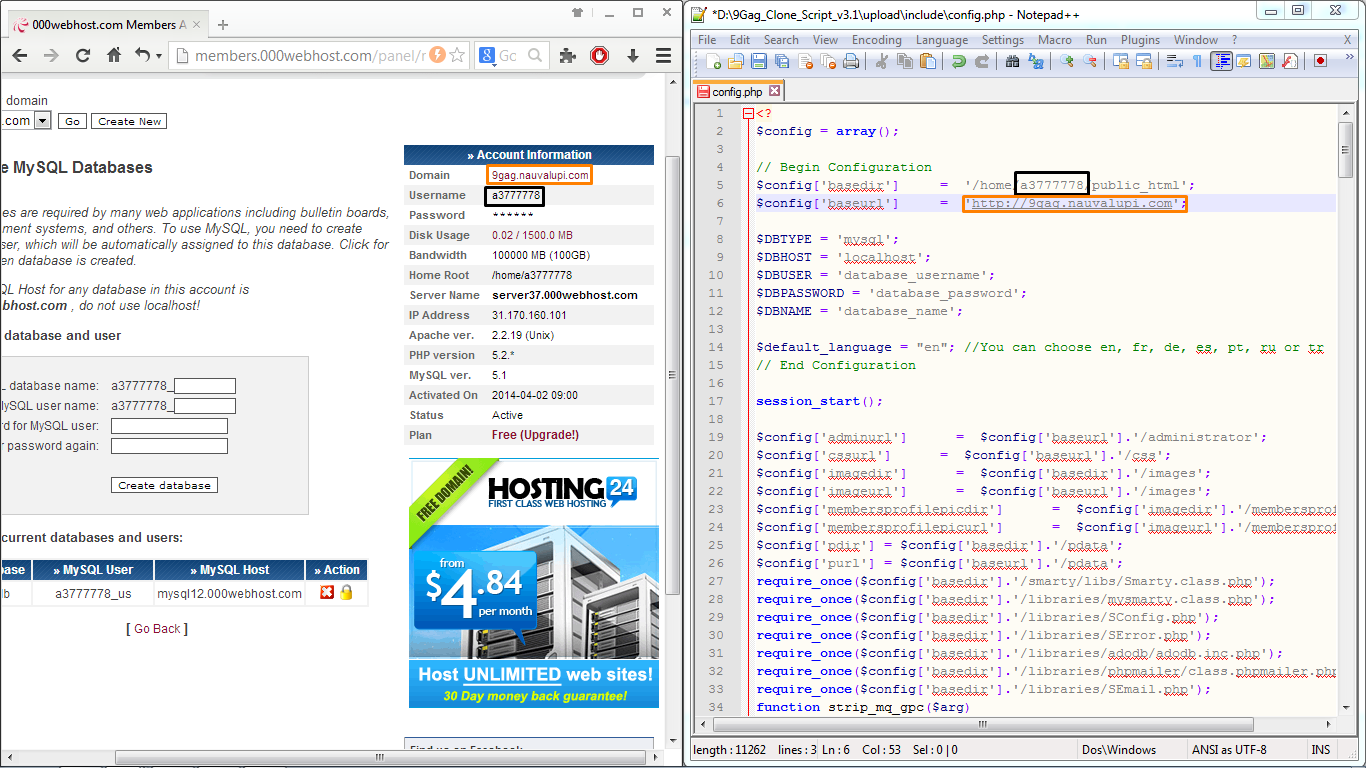1366x768 pixels.
Task: Select the config.php document tab
Action: point(737,91)
